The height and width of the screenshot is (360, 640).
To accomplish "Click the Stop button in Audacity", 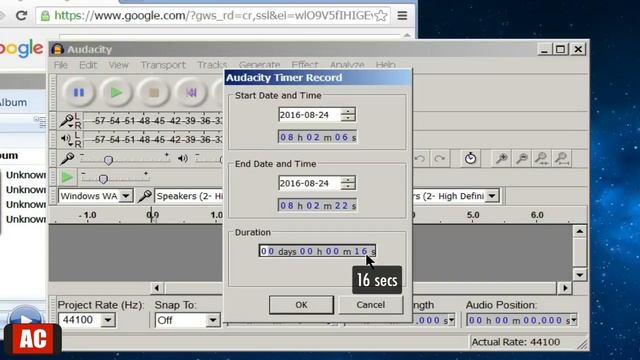I will [x=154, y=93].
